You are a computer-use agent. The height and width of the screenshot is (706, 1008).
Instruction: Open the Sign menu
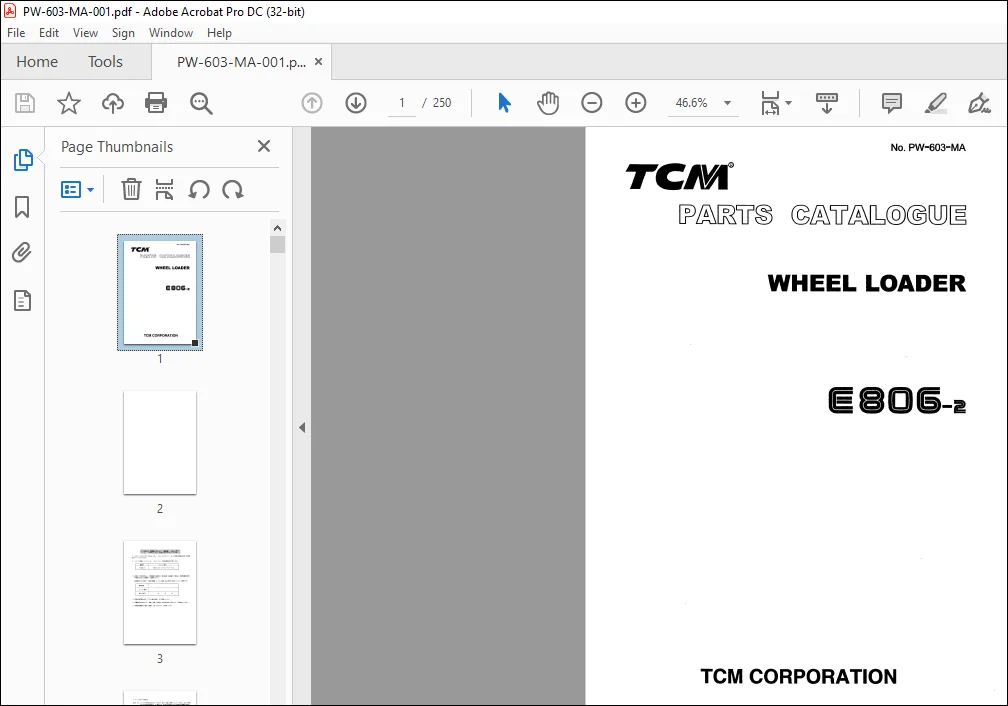[x=123, y=33]
